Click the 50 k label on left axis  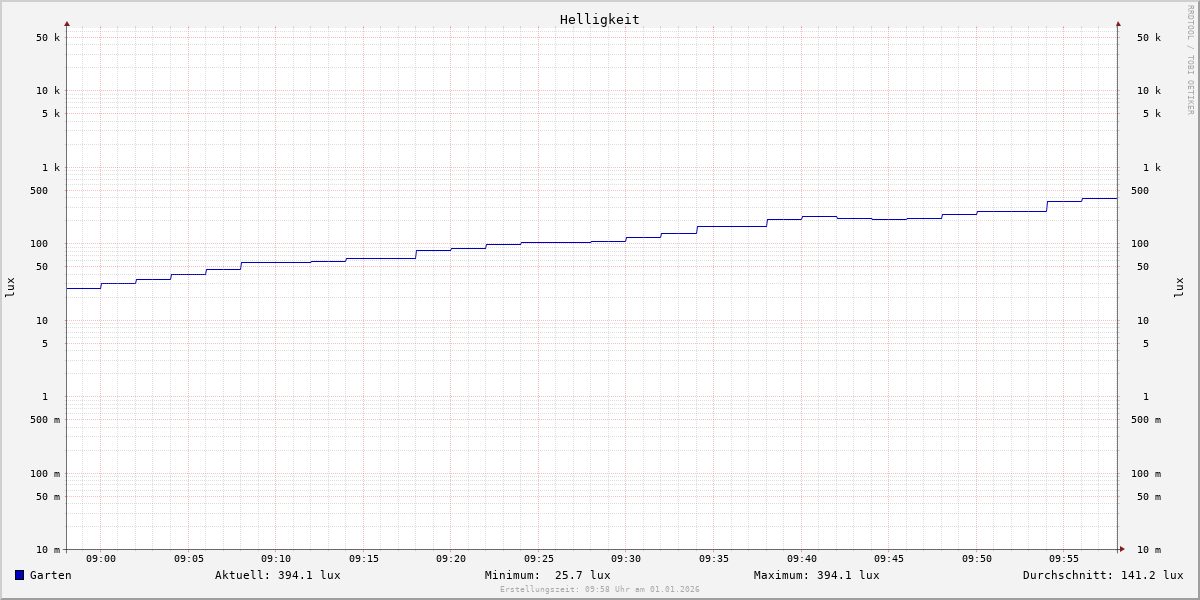point(48,38)
